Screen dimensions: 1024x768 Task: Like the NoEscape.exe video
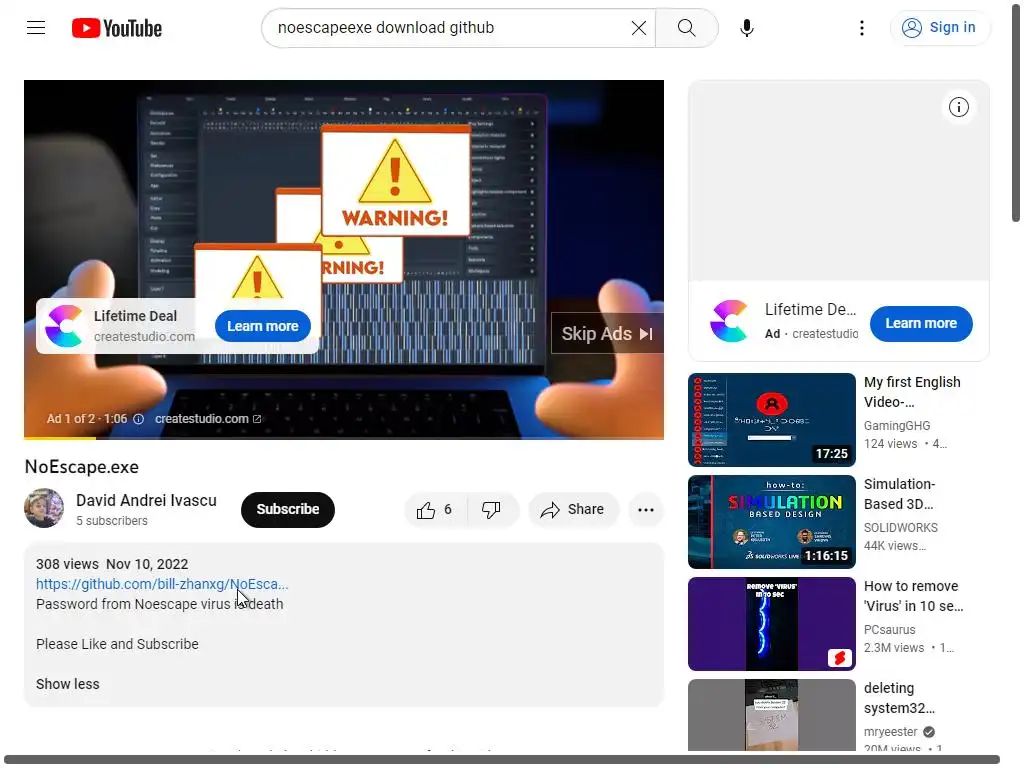pos(436,509)
